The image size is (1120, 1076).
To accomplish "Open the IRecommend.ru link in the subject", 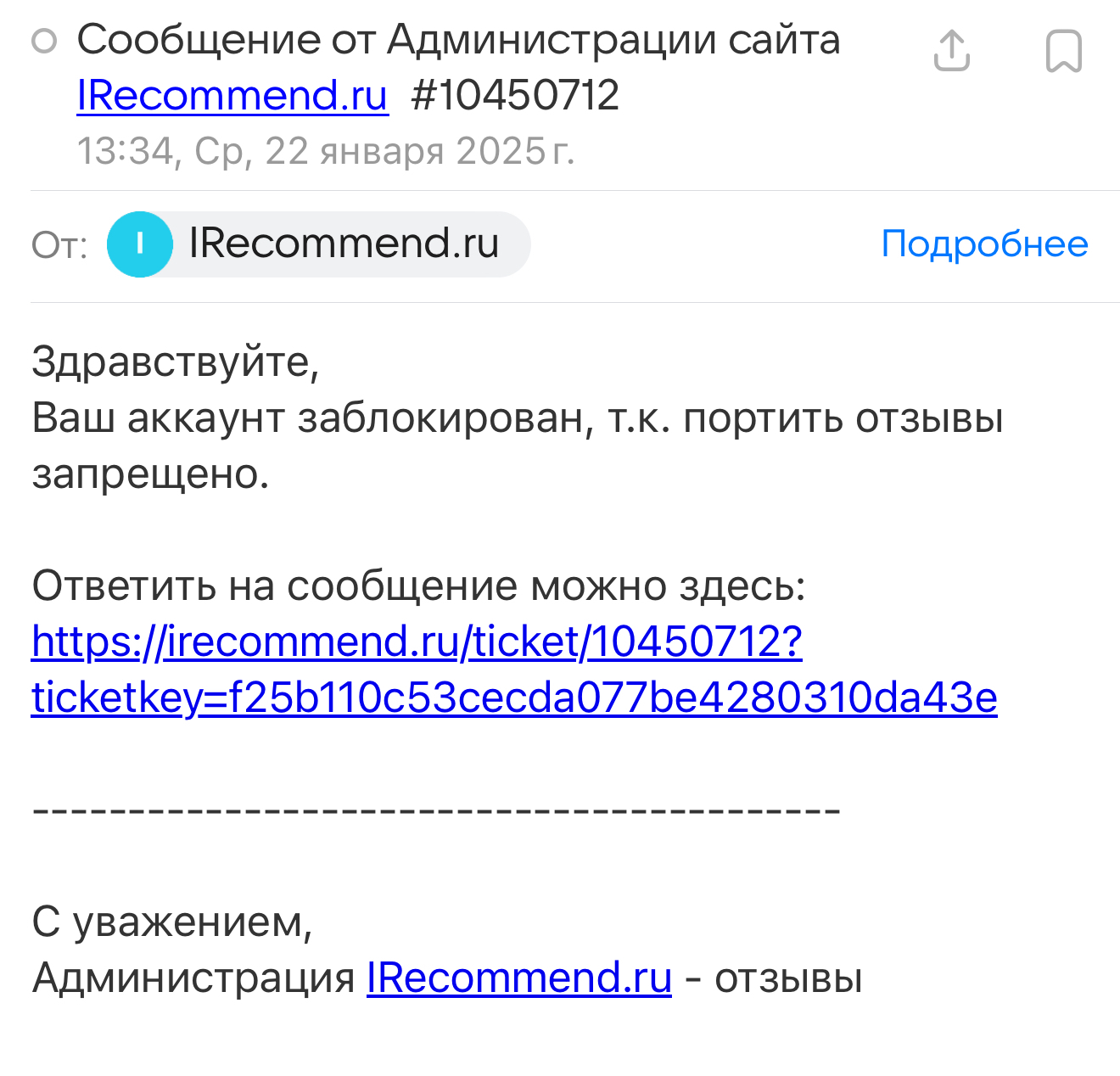I will coord(232,95).
